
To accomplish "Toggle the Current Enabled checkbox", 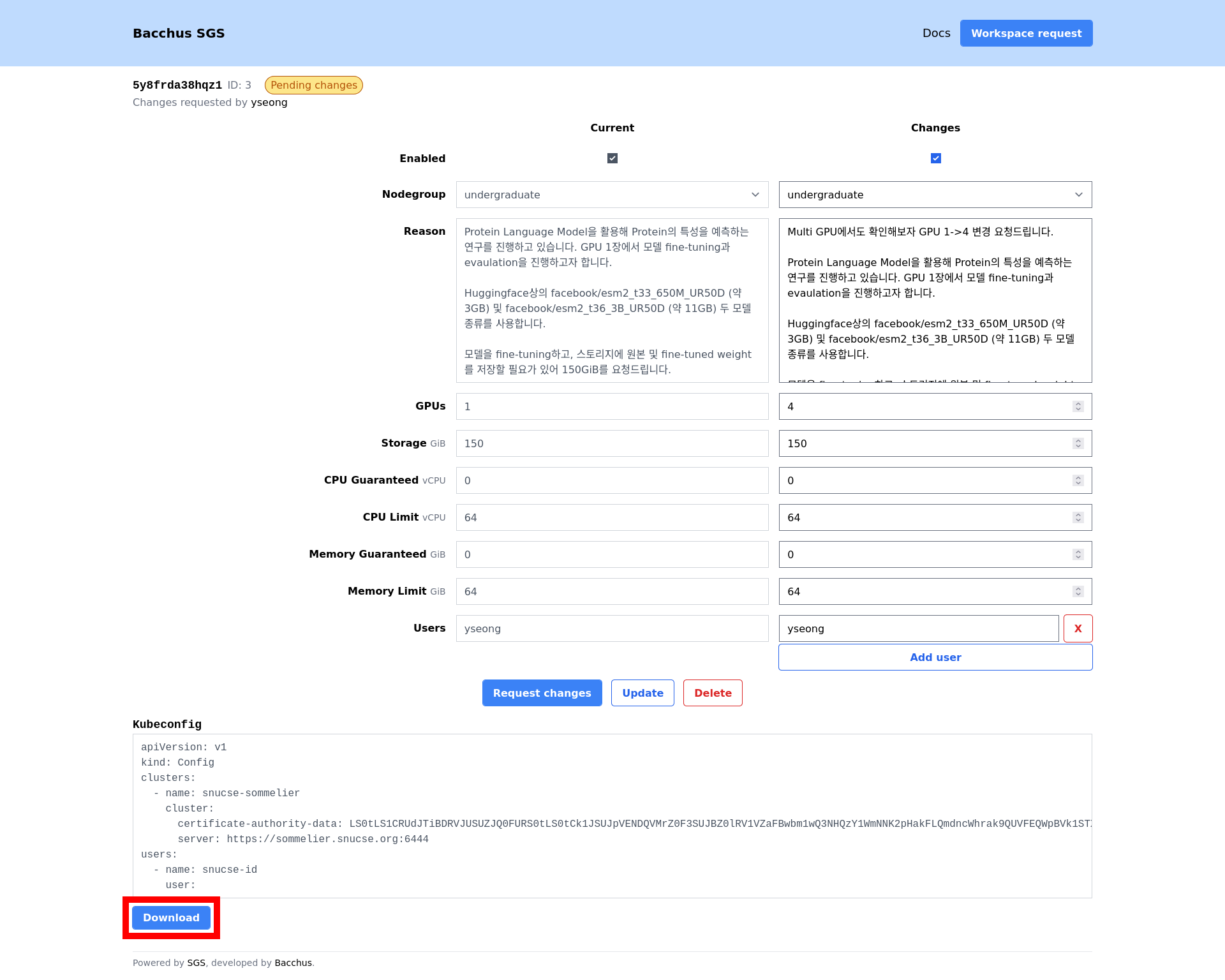I will pyautogui.click(x=612, y=158).
